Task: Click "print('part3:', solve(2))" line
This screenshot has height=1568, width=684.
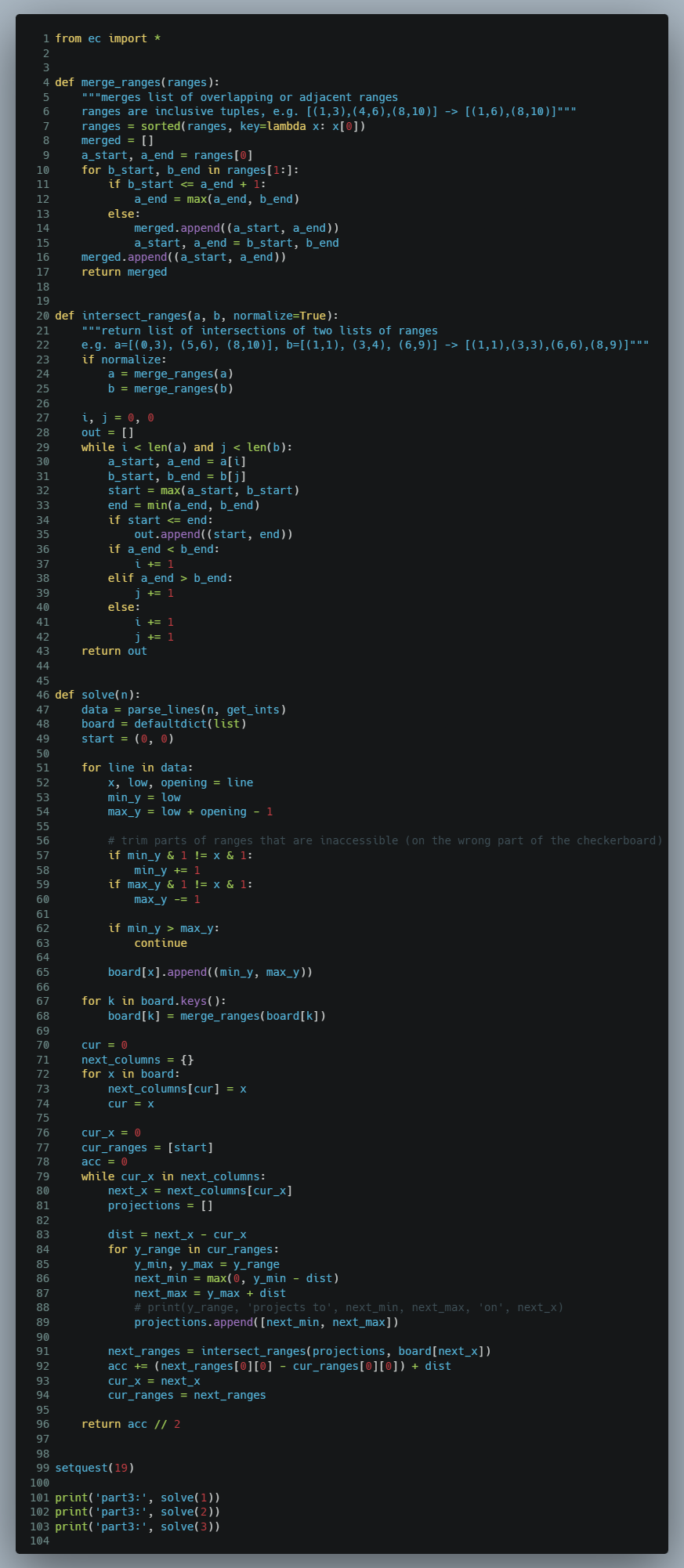Action: [138, 1512]
